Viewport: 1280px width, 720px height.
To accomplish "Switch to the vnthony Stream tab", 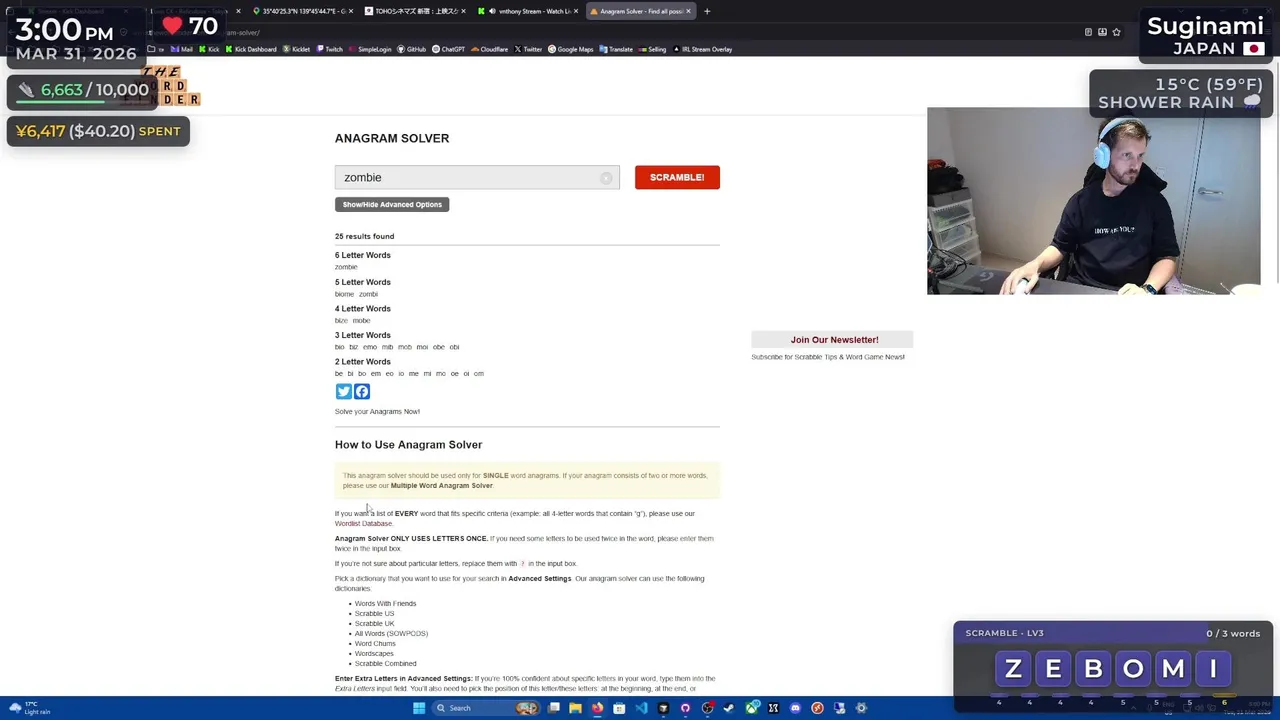I will tap(528, 11).
